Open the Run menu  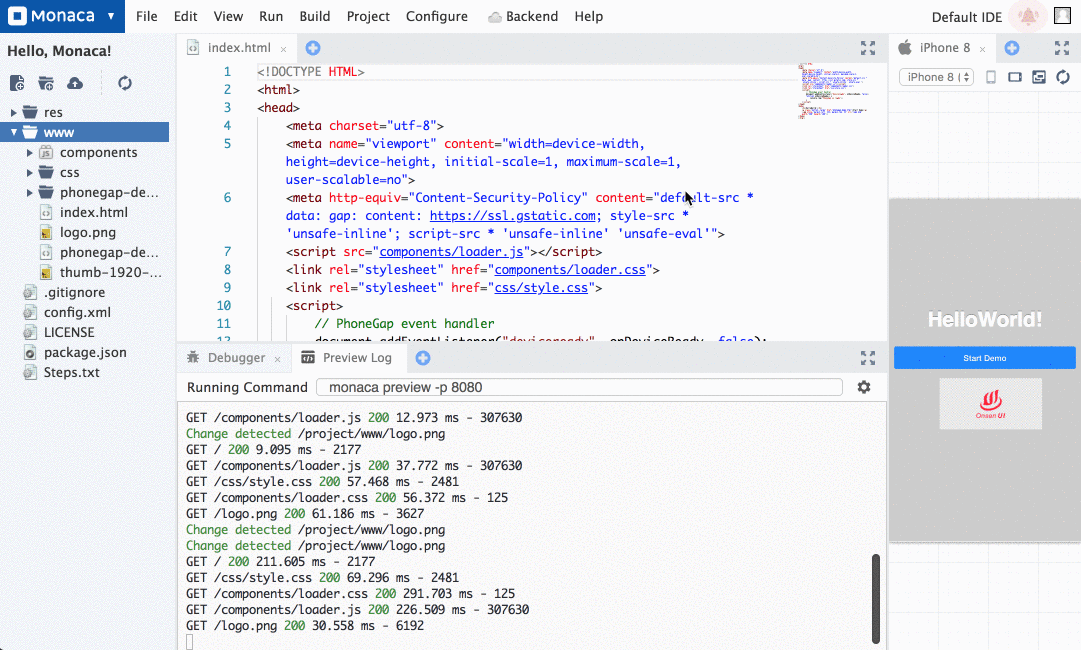pyautogui.click(x=271, y=16)
